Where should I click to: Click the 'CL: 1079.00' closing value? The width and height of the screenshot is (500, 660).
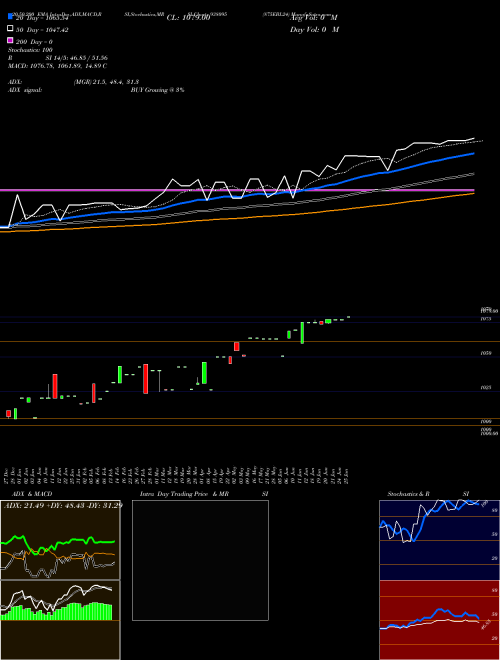pyautogui.click(x=188, y=18)
